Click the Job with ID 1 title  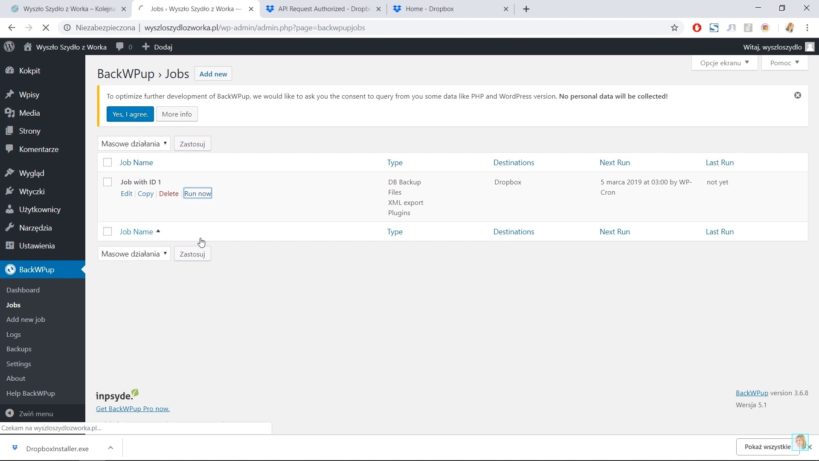[x=141, y=182]
